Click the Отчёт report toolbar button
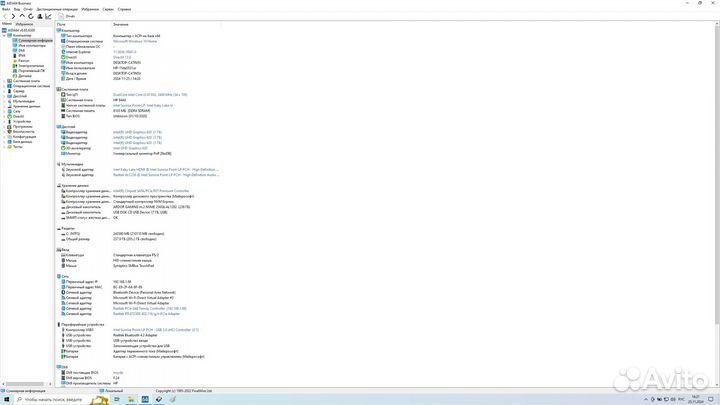 [67, 16]
